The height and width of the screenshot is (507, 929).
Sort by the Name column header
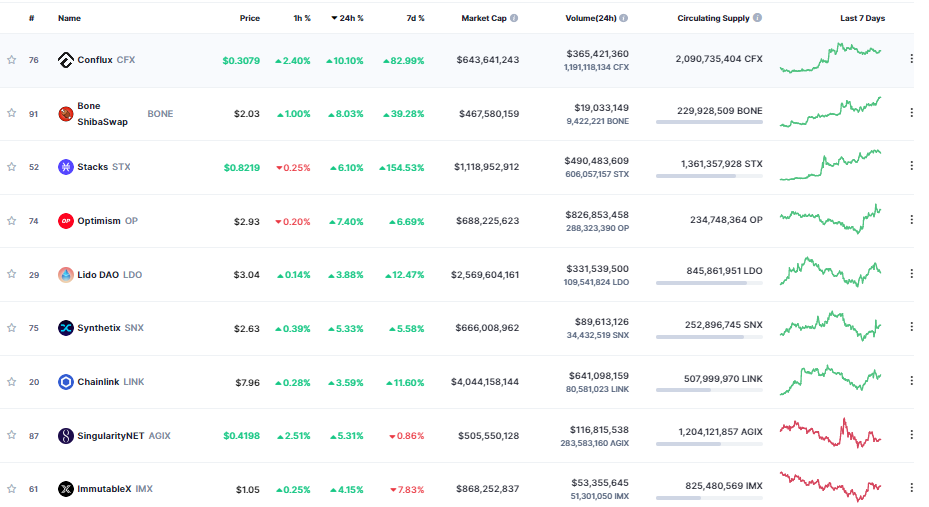[69, 18]
